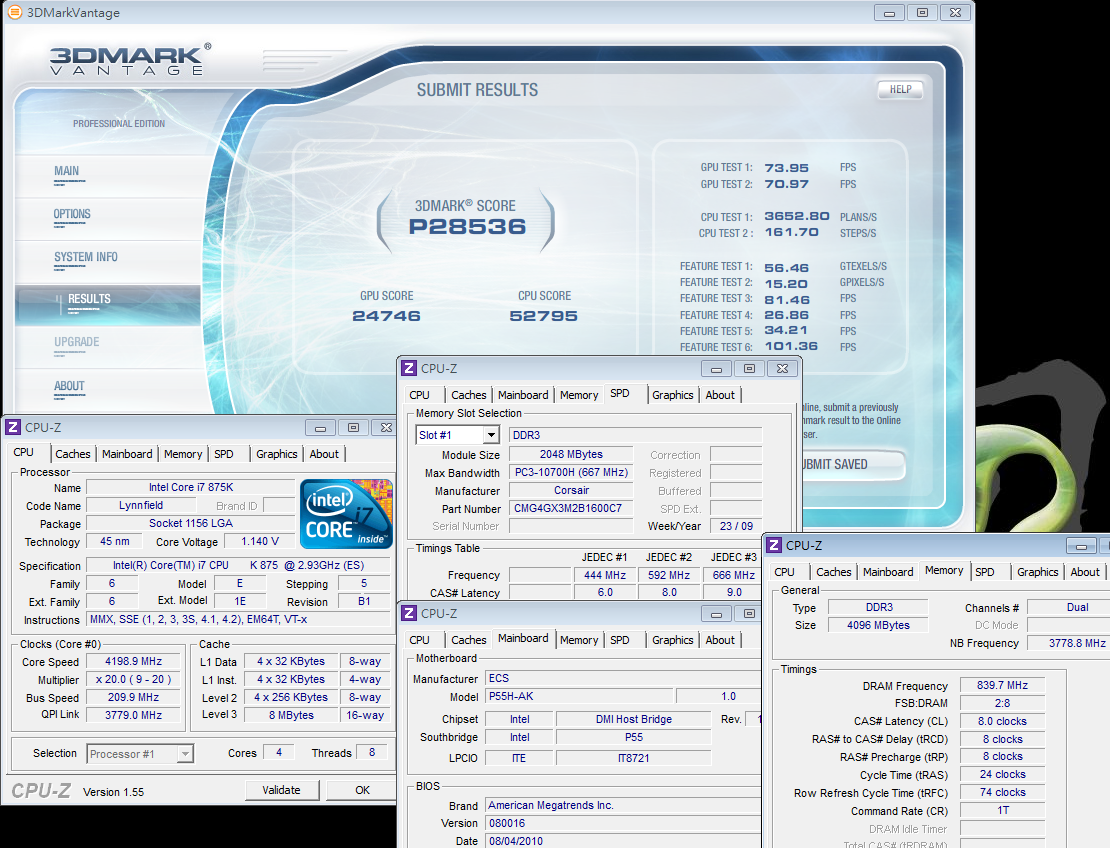1110x848 pixels.
Task: Click the Z logo icon of the CPU-Z Mainboard window
Action: pos(408,613)
